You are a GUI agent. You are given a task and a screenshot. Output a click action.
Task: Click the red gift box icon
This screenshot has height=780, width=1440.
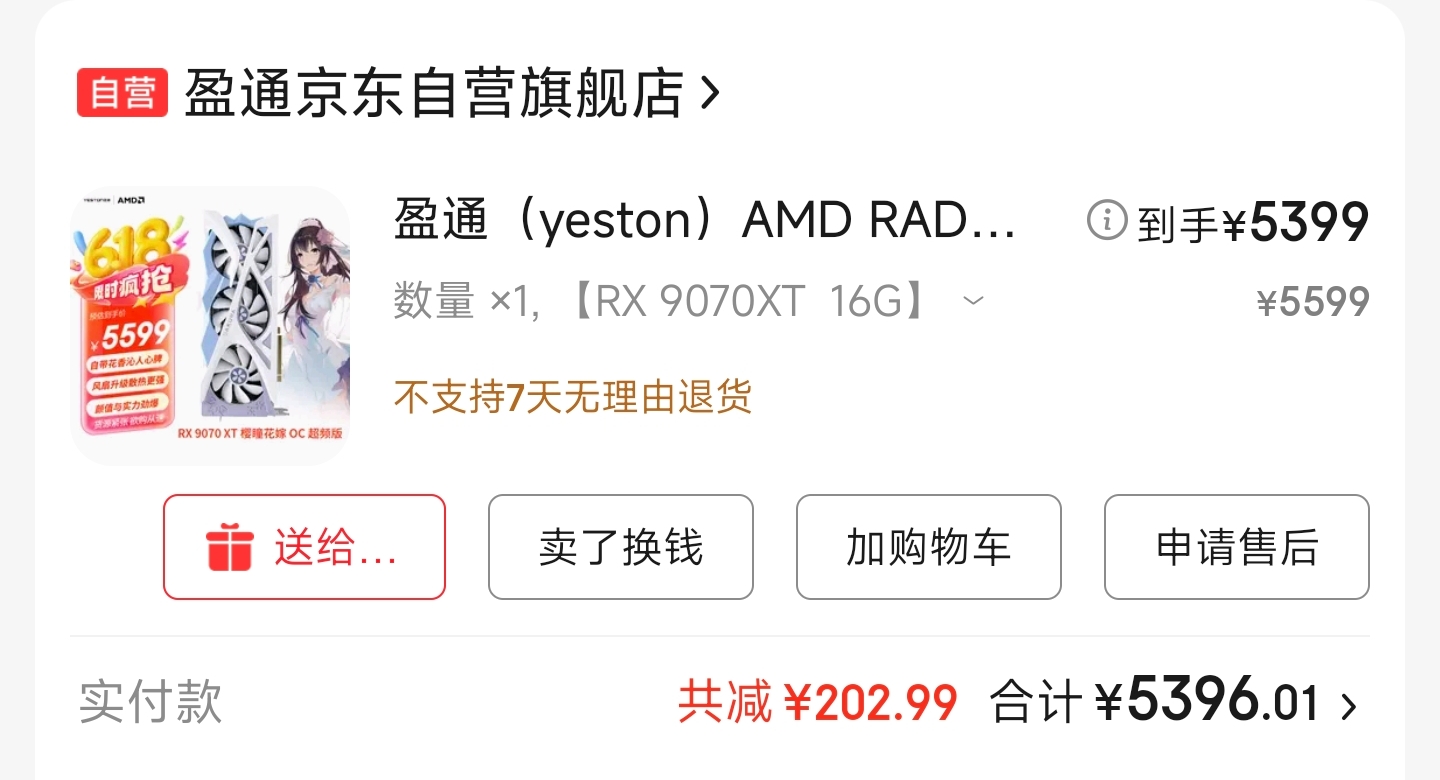click(229, 548)
